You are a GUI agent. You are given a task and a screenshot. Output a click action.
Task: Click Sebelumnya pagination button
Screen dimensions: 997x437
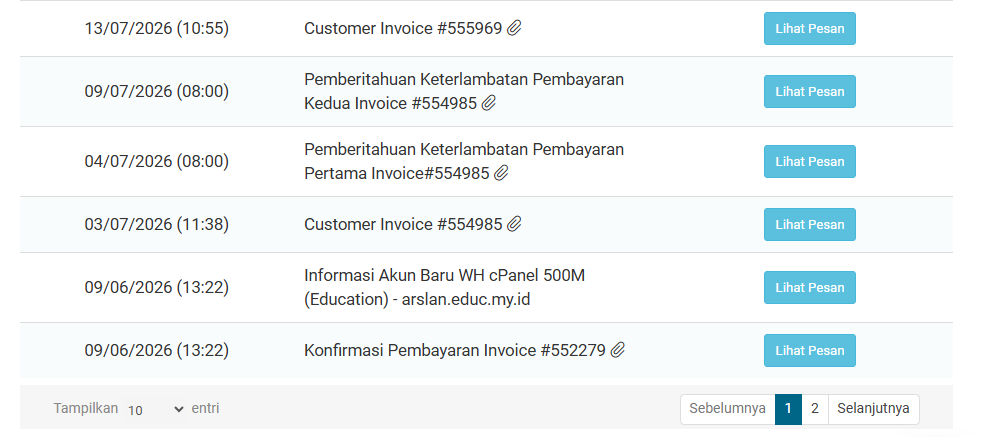pyautogui.click(x=727, y=409)
